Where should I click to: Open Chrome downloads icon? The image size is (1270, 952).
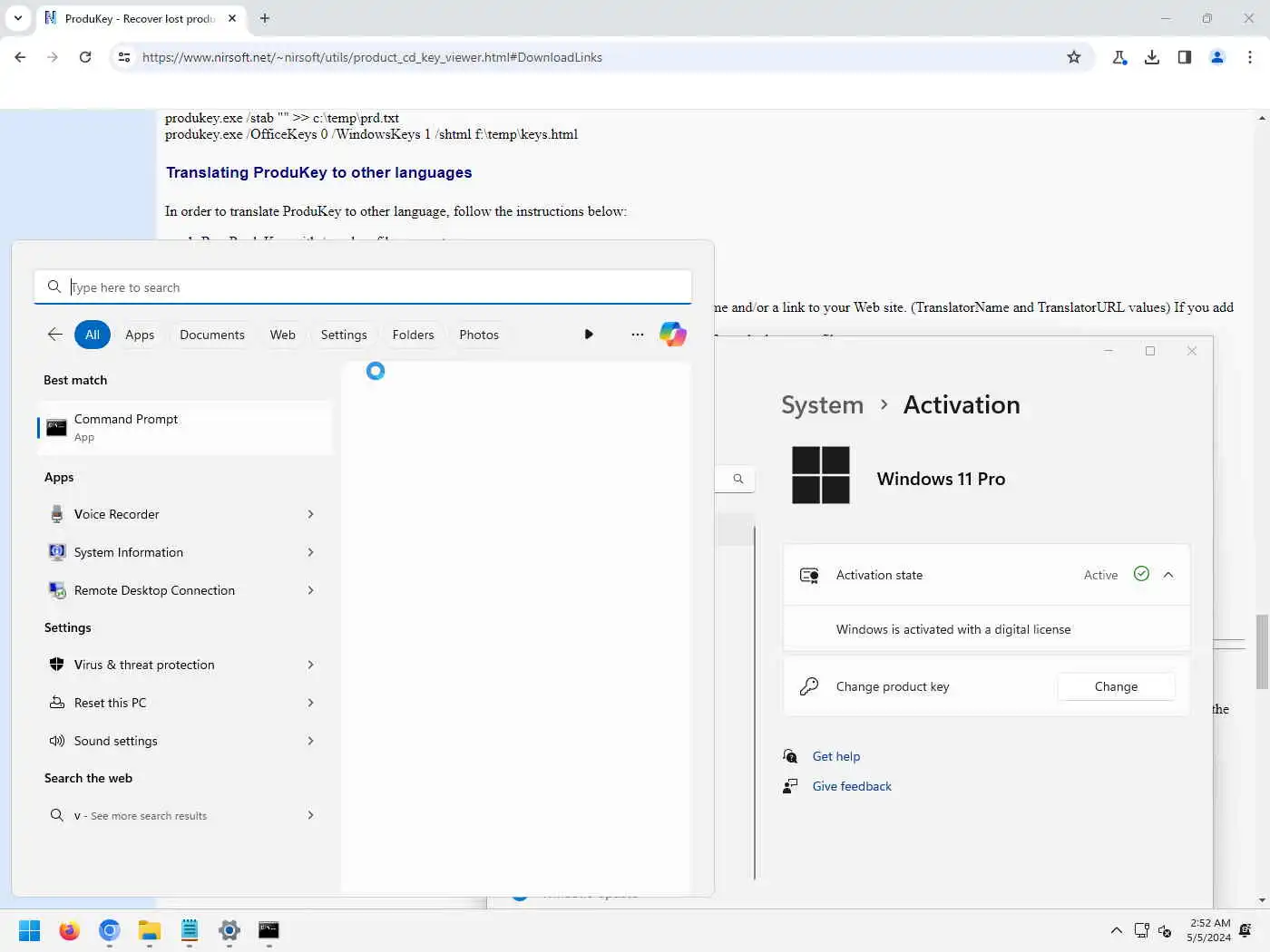[x=1152, y=57]
